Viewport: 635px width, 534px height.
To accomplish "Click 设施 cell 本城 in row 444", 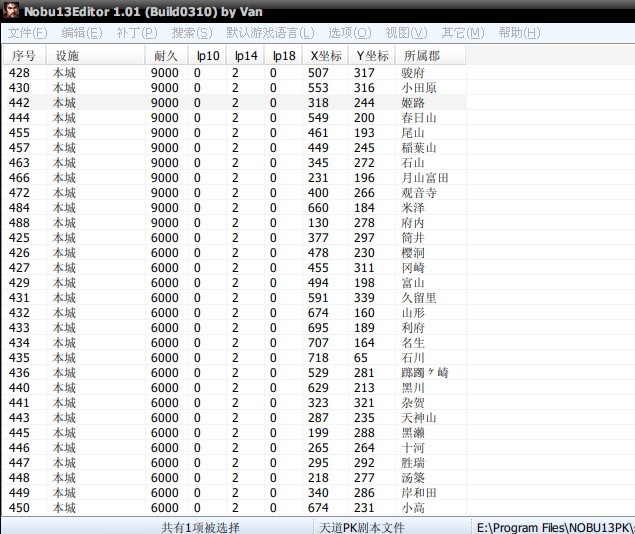I will tap(64, 118).
